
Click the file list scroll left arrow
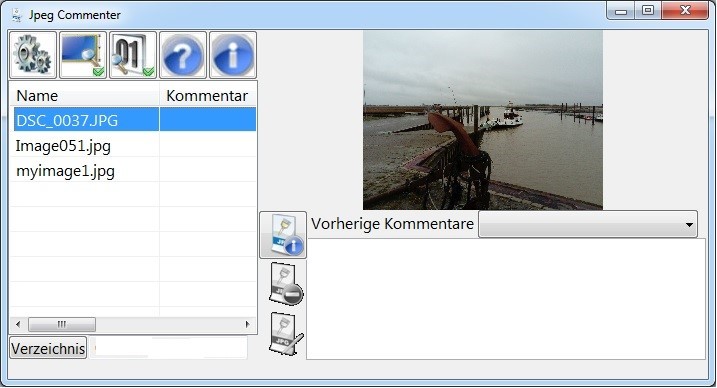coord(18,324)
